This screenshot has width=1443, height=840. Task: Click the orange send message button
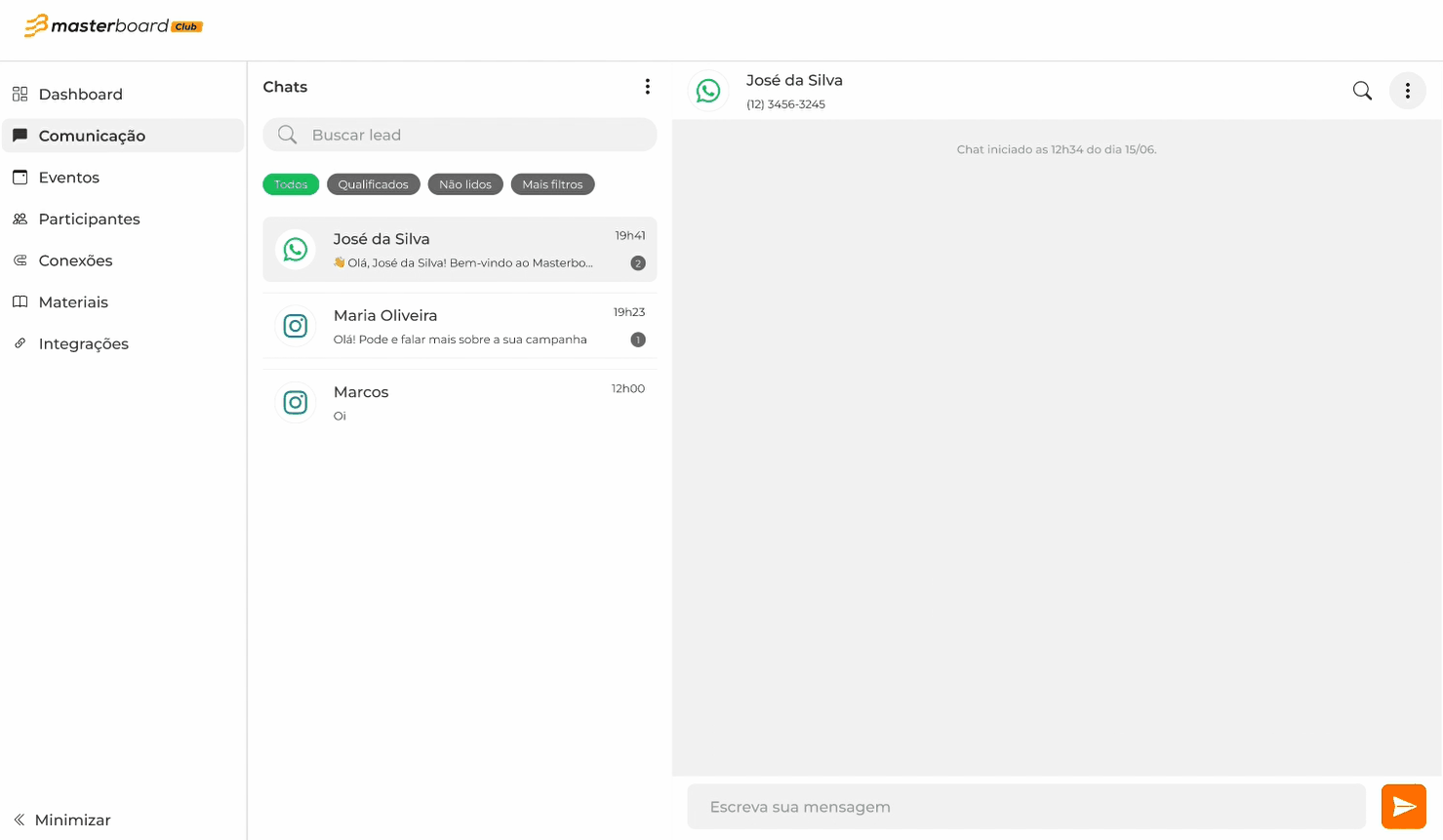(1403, 806)
